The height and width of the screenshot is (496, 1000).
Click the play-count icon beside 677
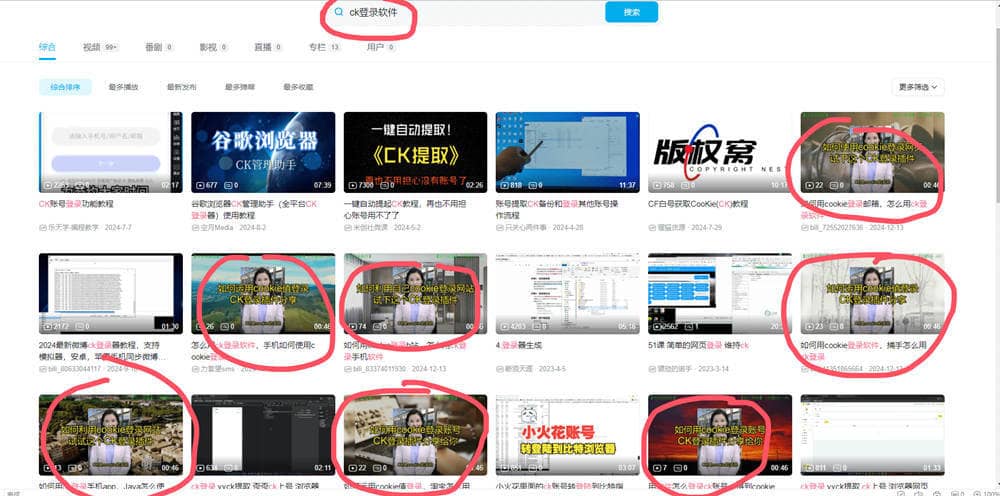coord(200,186)
